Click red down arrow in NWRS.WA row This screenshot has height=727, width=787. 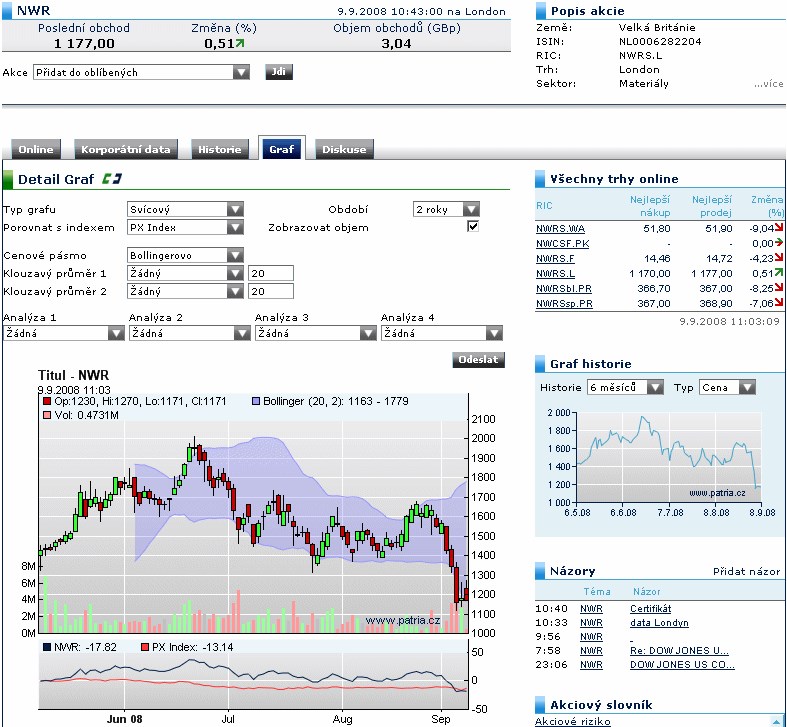click(777, 229)
